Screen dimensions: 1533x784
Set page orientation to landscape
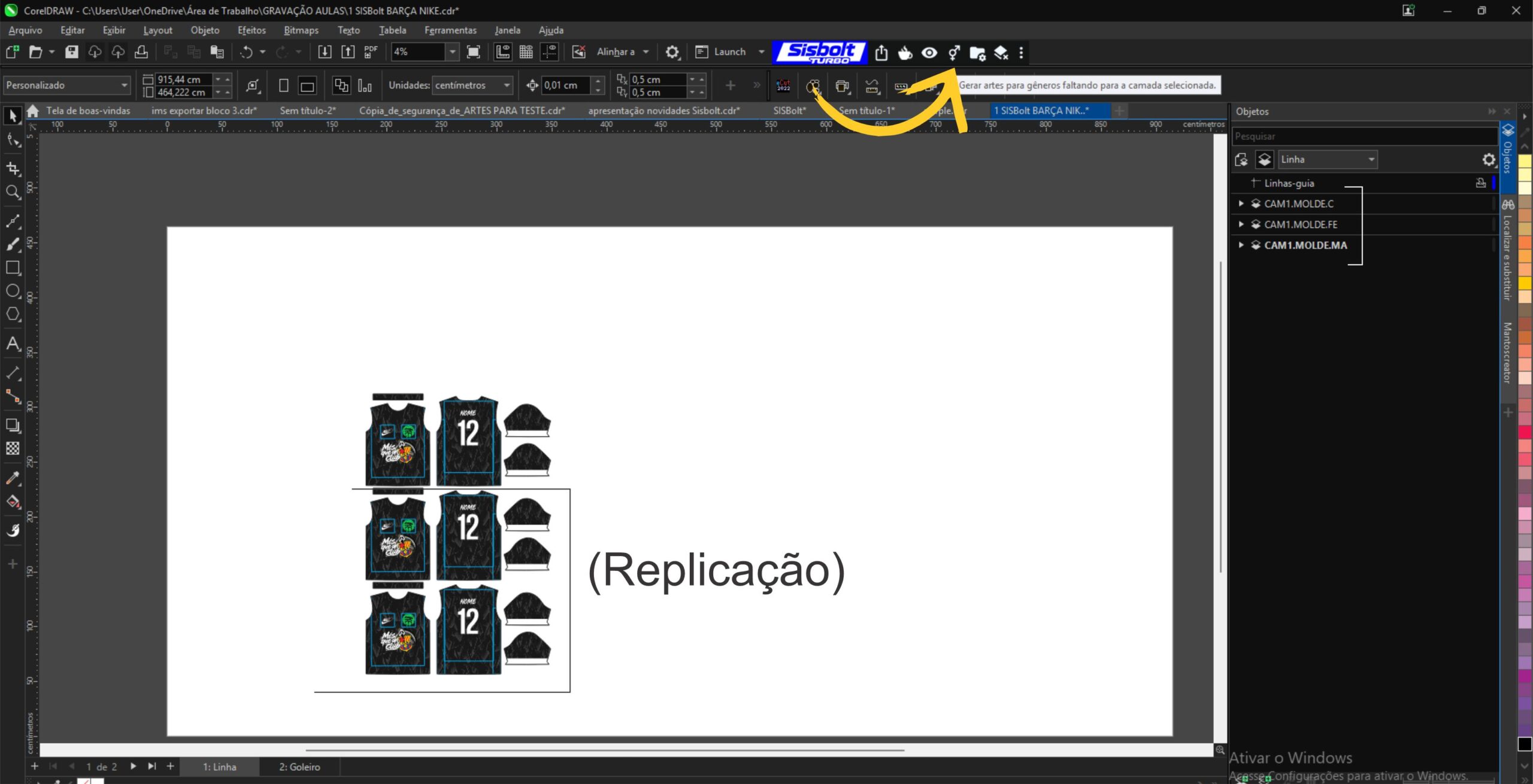(307, 86)
